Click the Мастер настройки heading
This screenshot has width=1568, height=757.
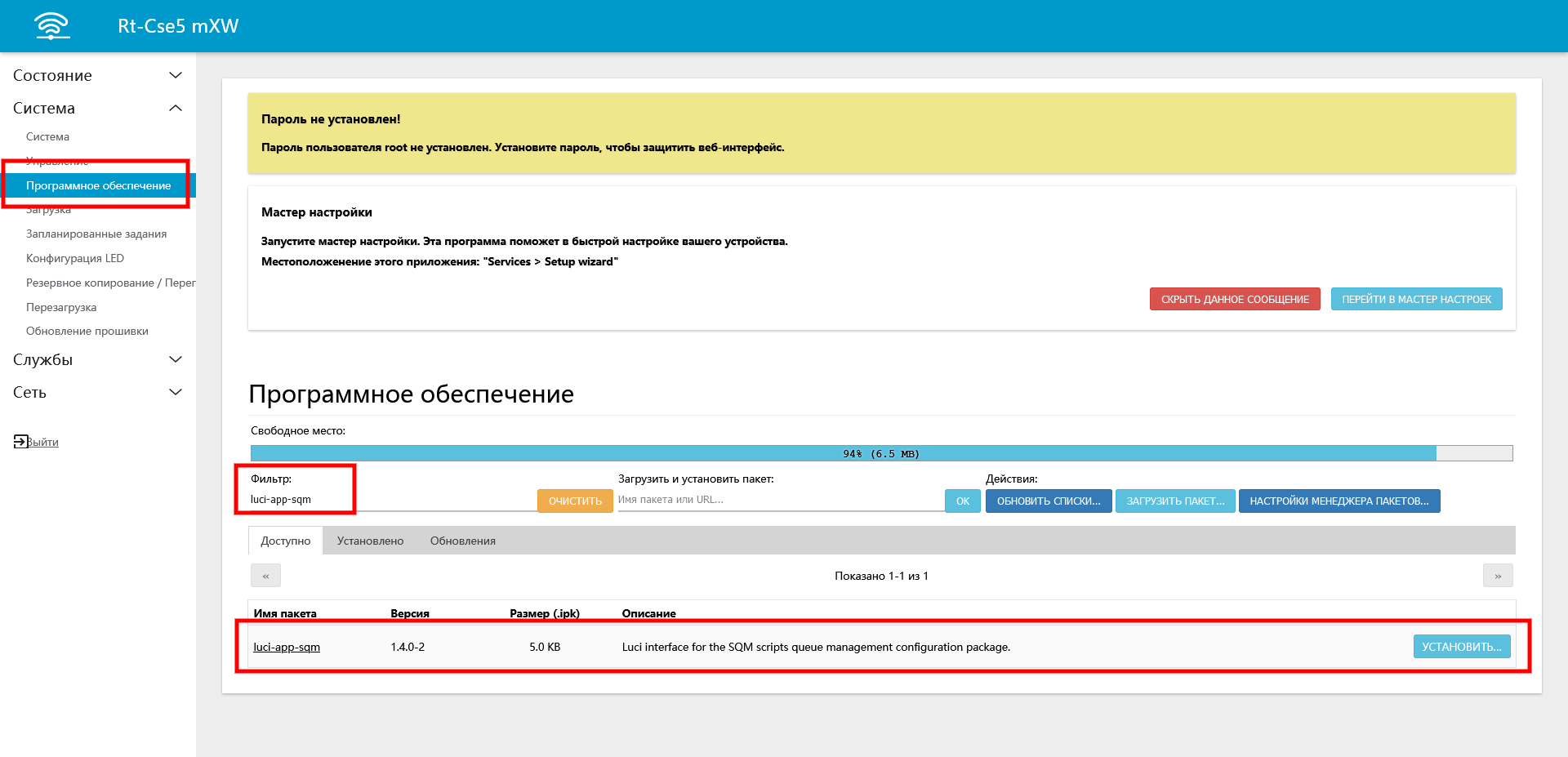pos(317,212)
